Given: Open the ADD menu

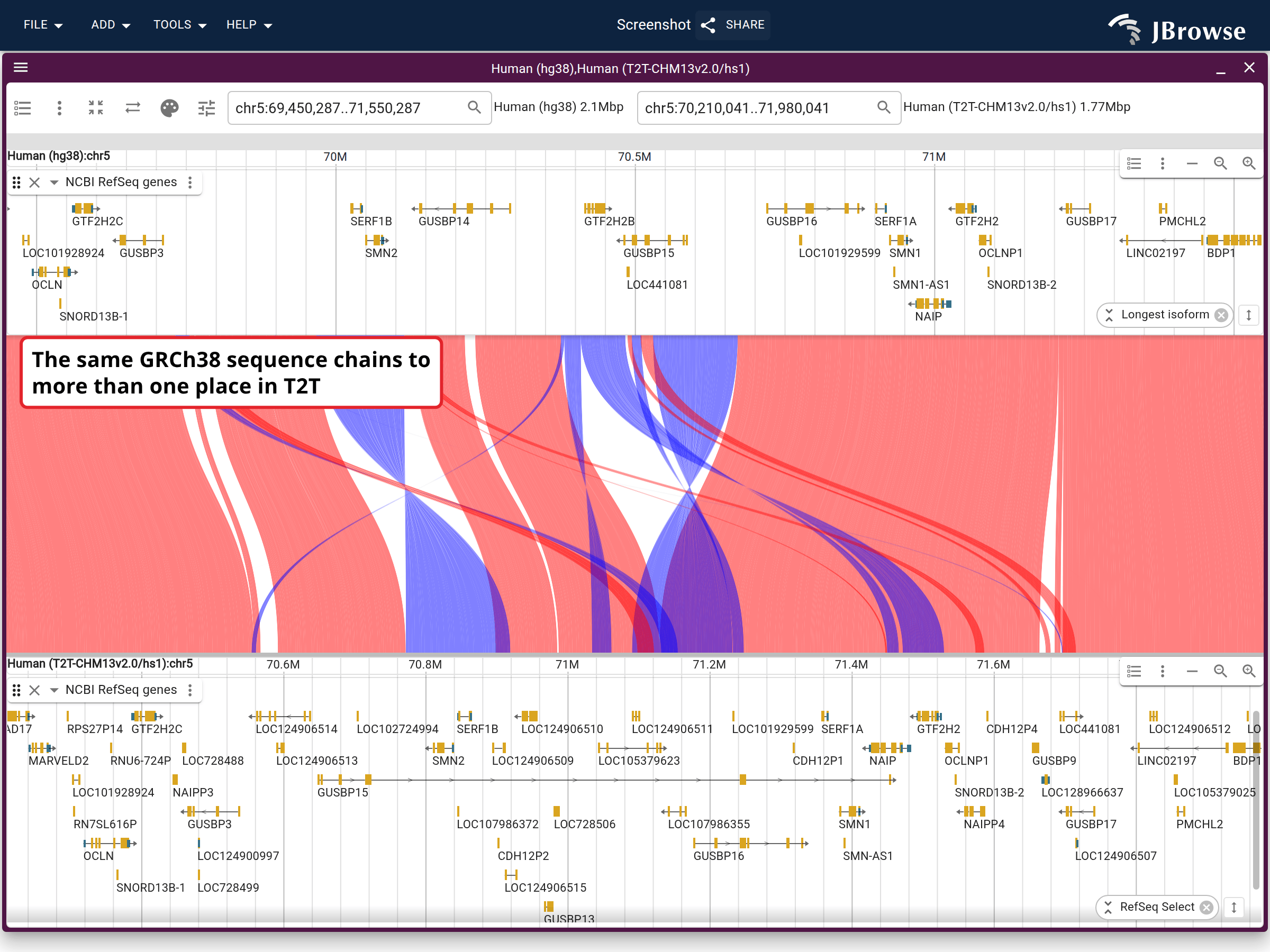Looking at the screenshot, I should tap(110, 25).
